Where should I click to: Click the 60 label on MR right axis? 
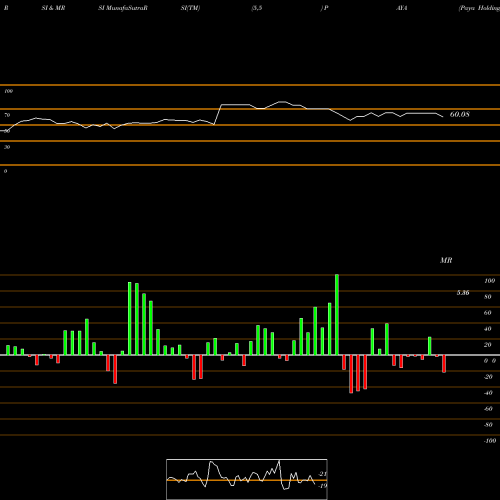[488, 313]
